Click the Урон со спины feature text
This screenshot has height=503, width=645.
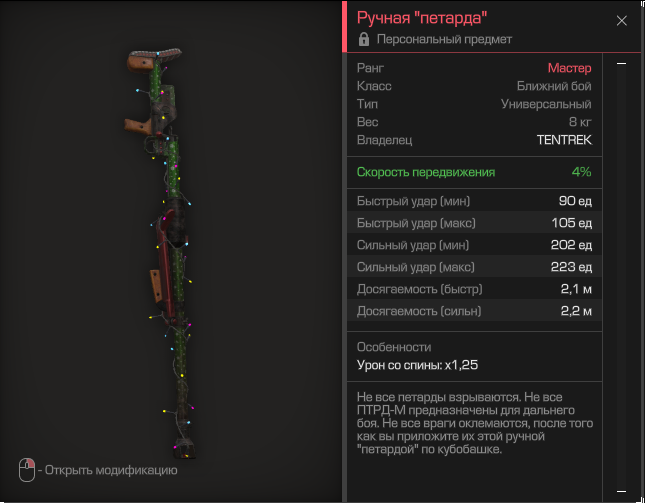pos(417,365)
